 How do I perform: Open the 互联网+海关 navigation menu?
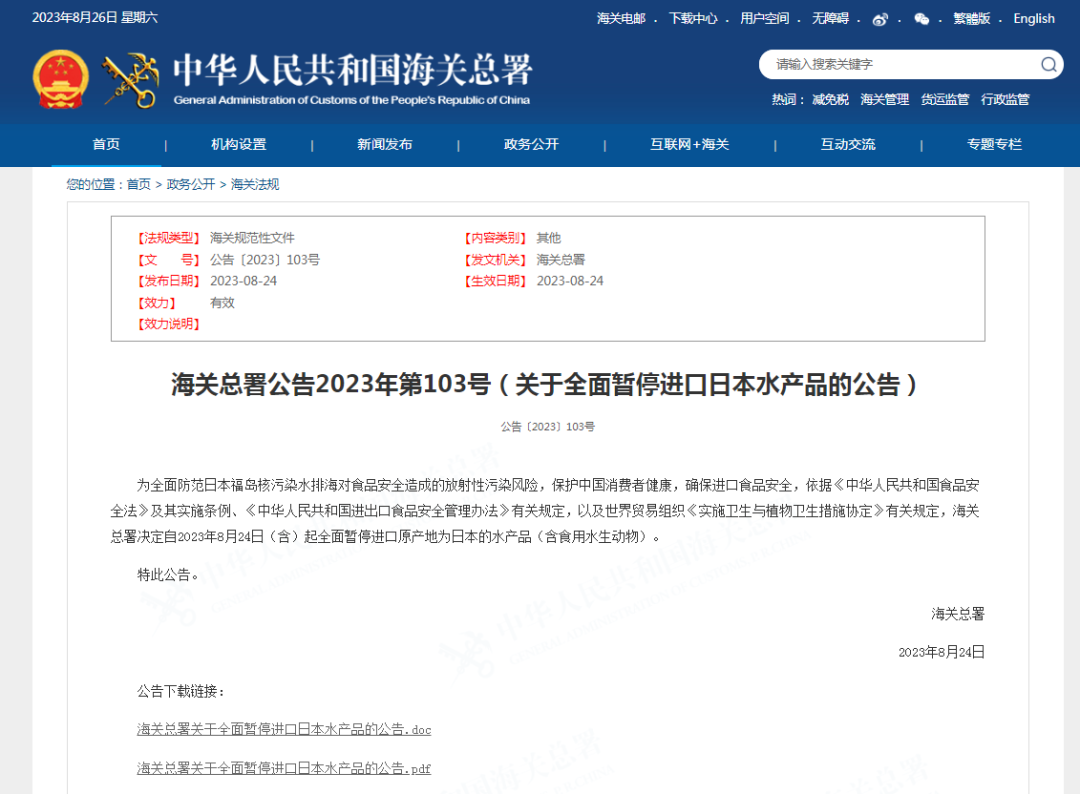[x=690, y=144]
